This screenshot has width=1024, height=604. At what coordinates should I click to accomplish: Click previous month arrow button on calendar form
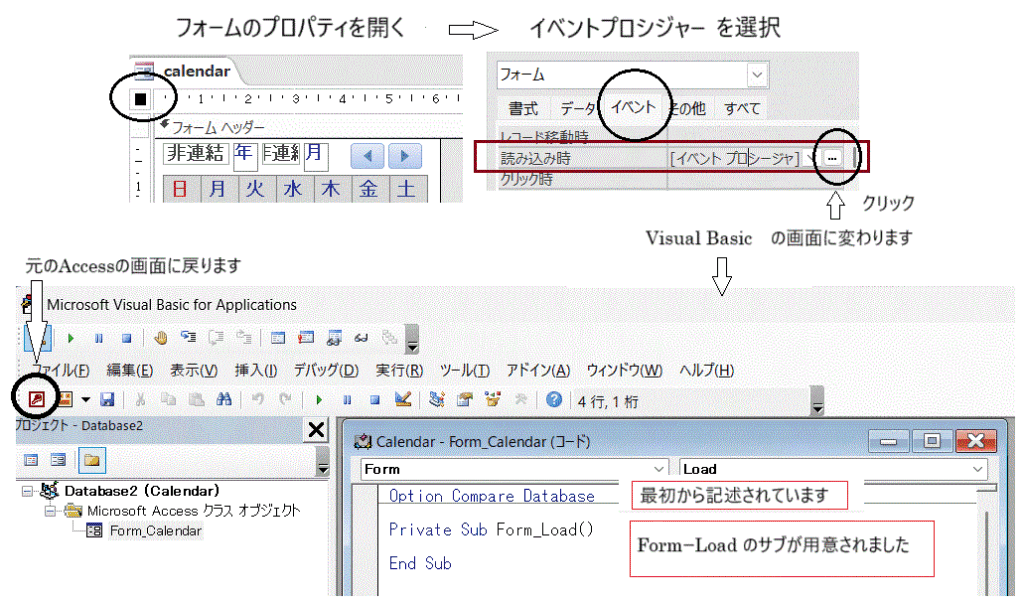coord(368,156)
